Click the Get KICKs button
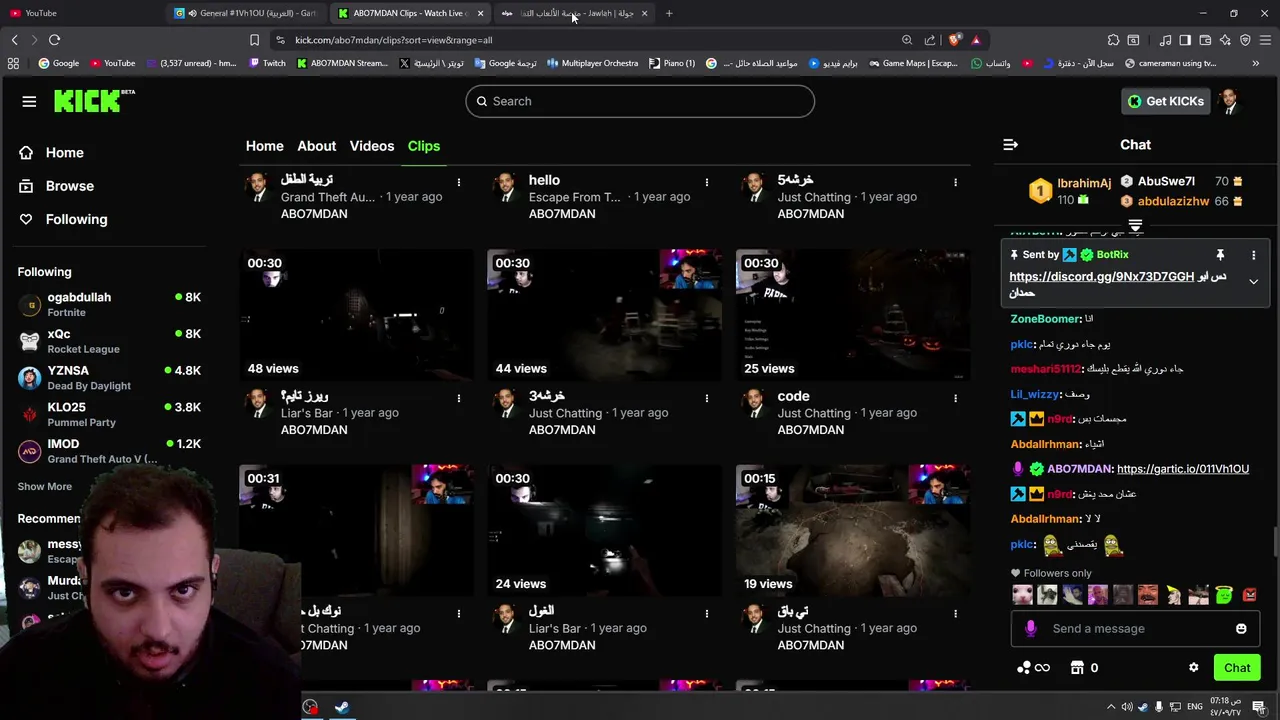Screen dimensions: 1280x720 pos(1165,101)
